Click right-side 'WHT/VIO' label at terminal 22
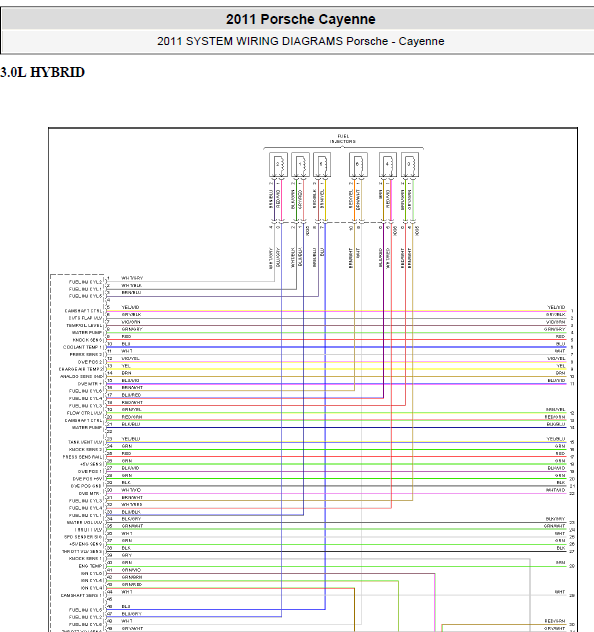The width and height of the screenshot is (594, 632). tap(556, 490)
